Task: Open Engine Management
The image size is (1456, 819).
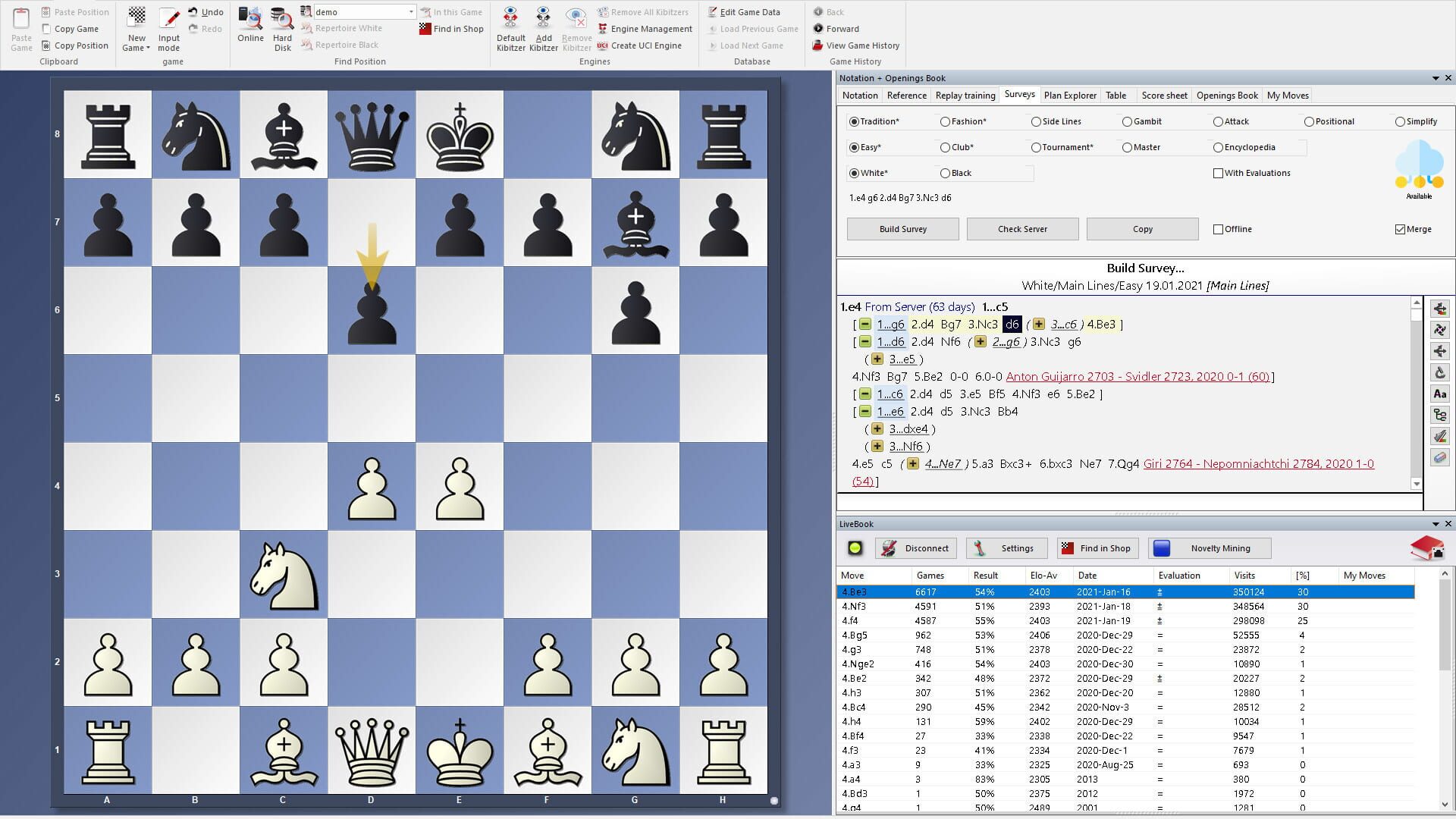Action: point(645,29)
